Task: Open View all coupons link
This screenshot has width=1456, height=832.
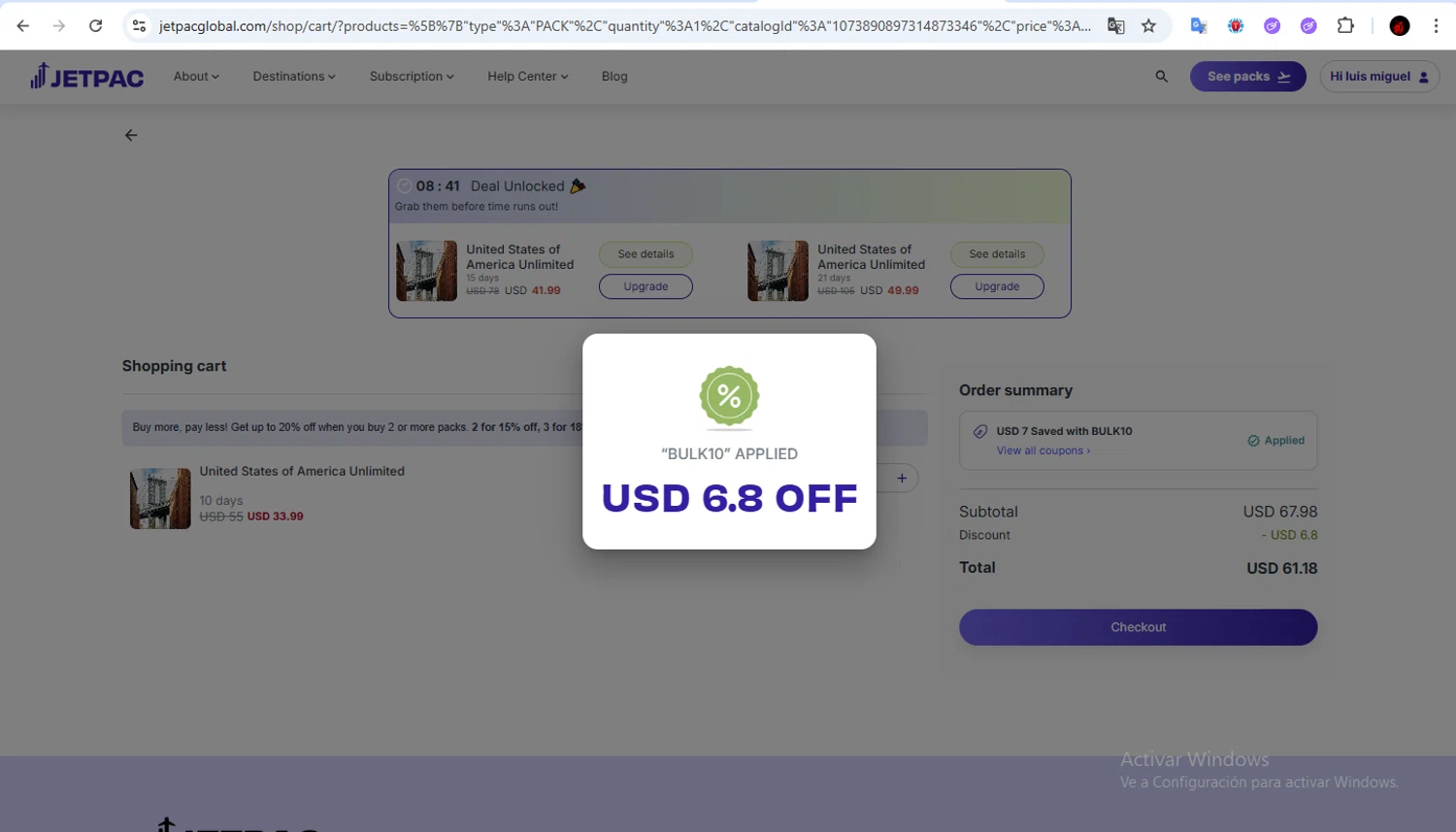Action: point(1043,450)
